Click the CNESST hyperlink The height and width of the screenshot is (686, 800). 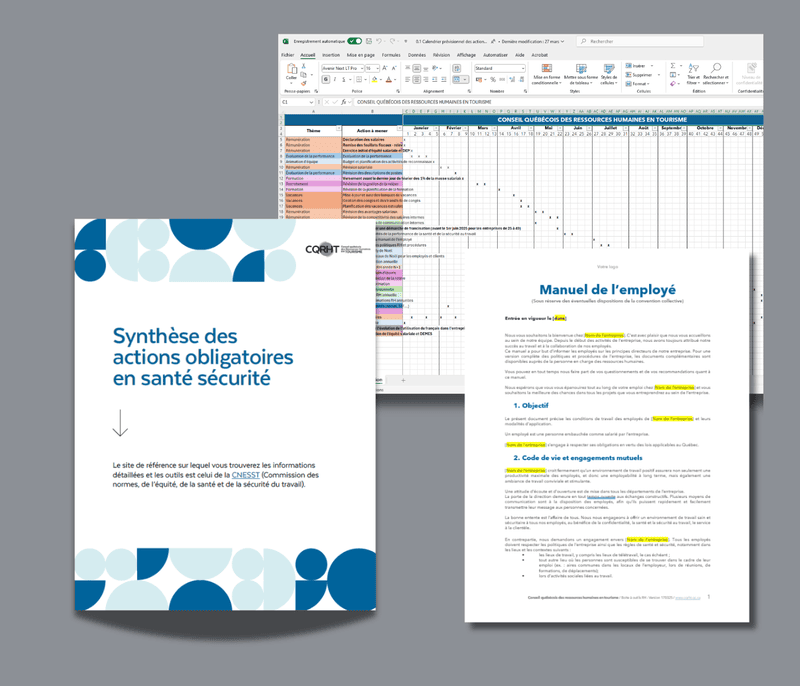(244, 475)
